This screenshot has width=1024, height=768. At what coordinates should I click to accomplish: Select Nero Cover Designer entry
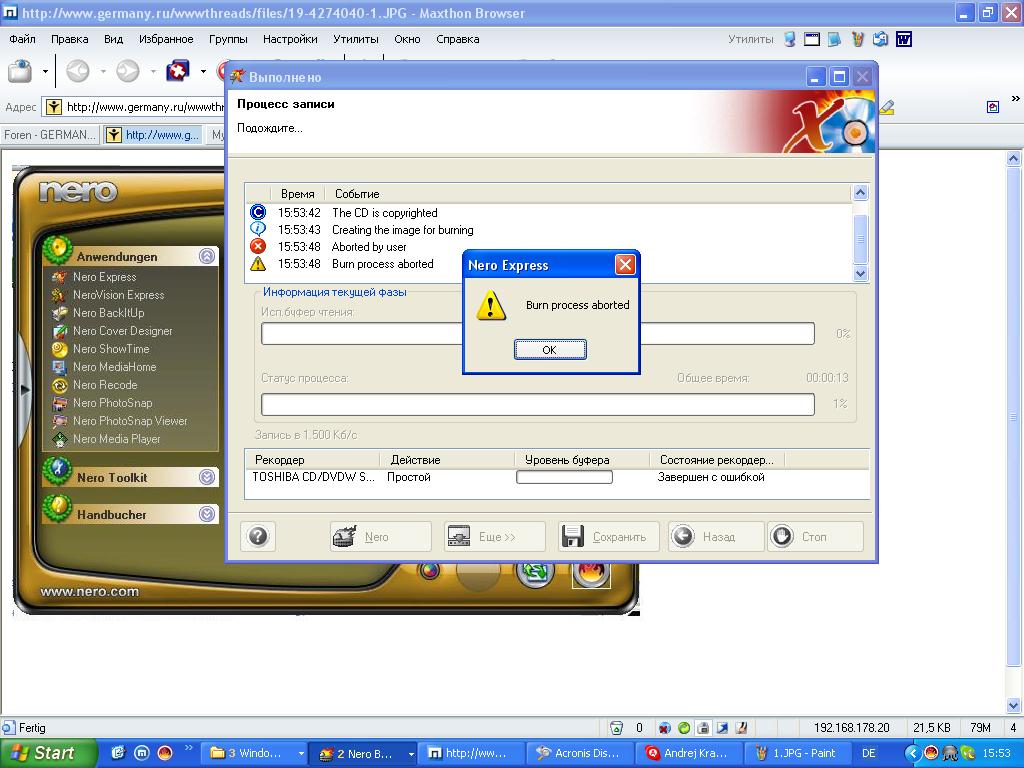point(122,331)
